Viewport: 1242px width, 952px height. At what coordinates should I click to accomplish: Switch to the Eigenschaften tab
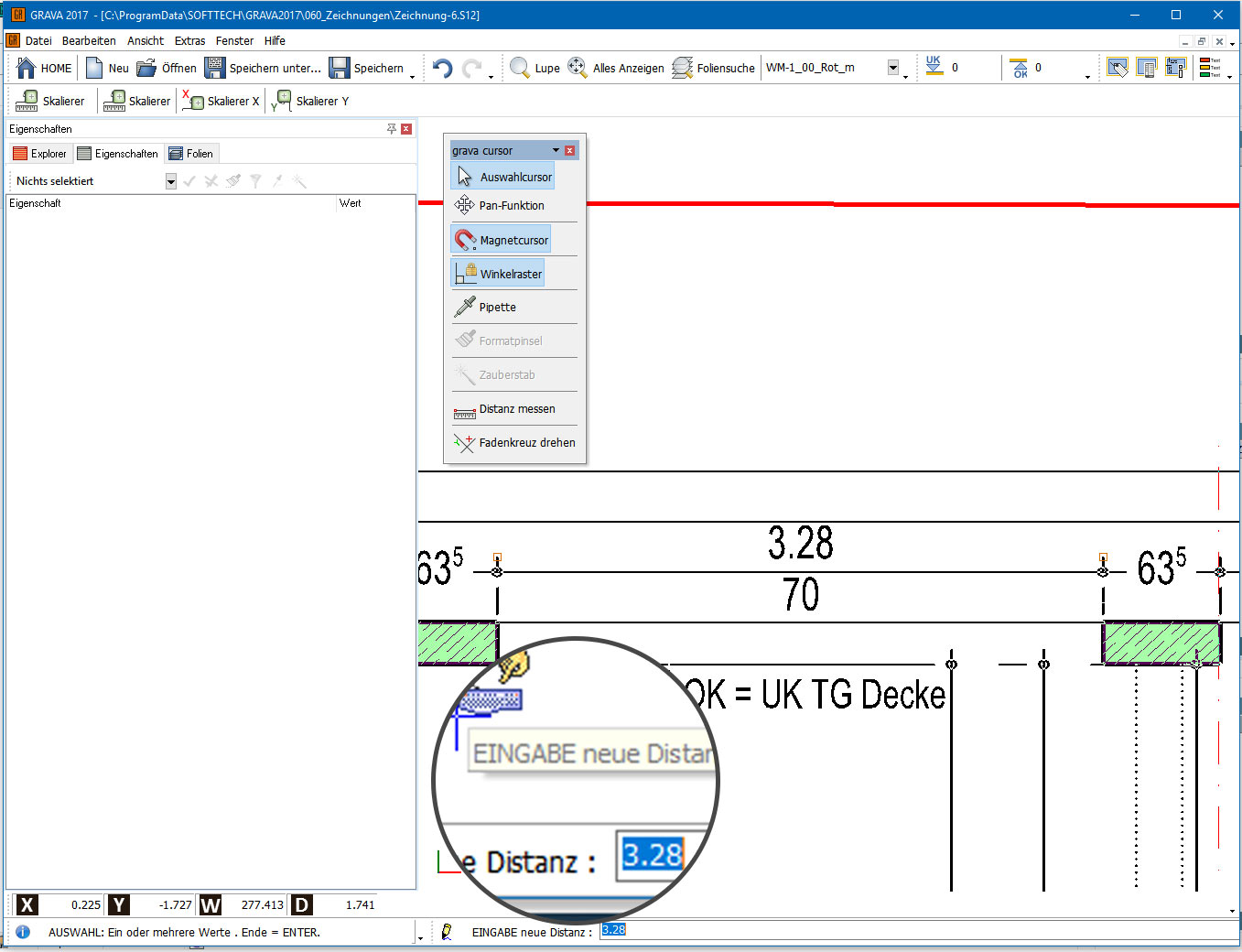(x=117, y=153)
